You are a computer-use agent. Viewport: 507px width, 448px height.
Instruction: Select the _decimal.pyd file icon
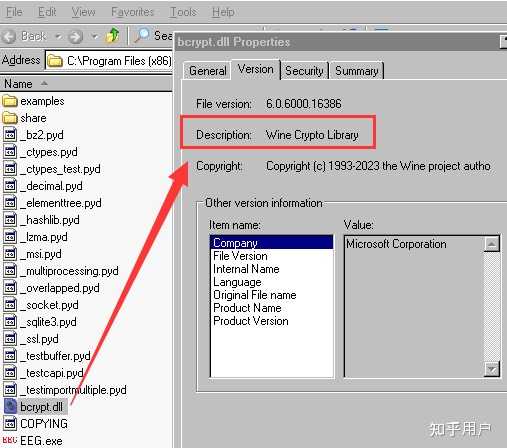pyautogui.click(x=10, y=186)
